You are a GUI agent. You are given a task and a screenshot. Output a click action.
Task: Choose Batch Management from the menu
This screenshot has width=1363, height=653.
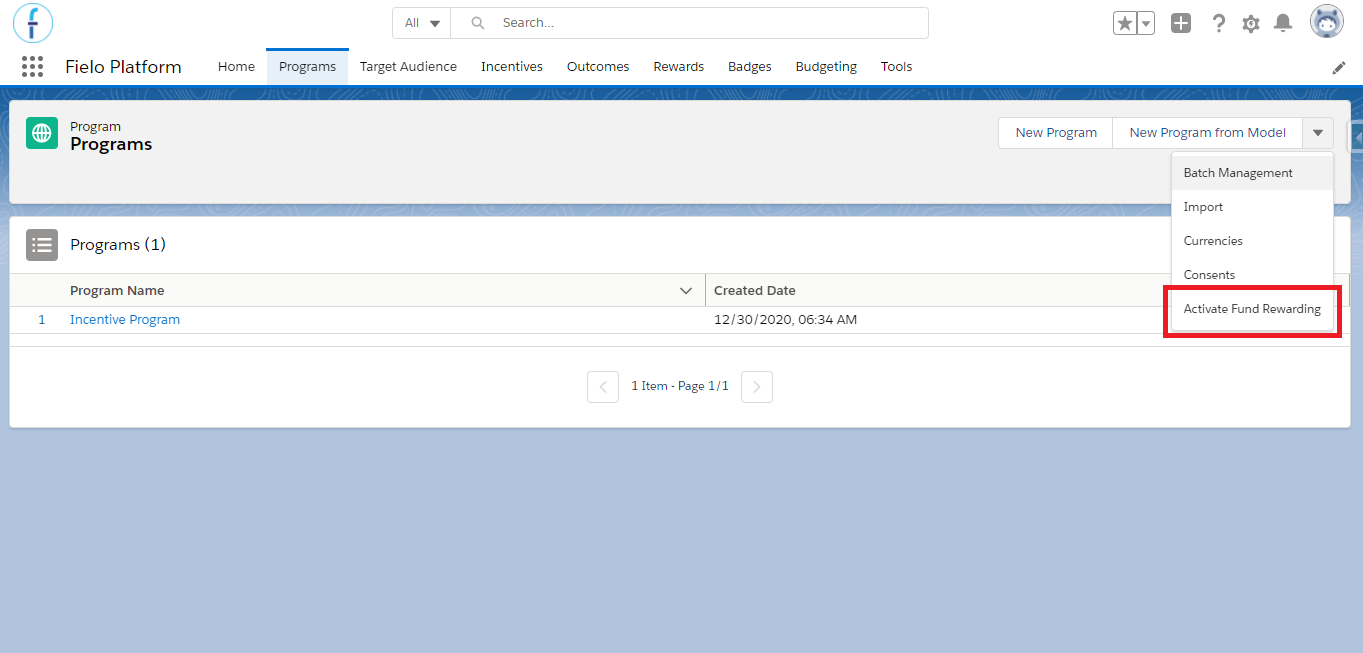click(x=1252, y=173)
